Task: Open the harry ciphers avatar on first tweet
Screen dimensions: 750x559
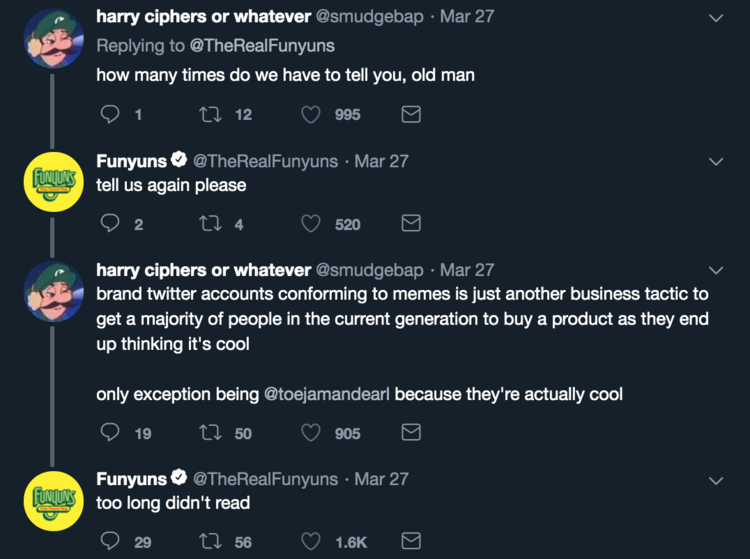Action: pos(52,38)
